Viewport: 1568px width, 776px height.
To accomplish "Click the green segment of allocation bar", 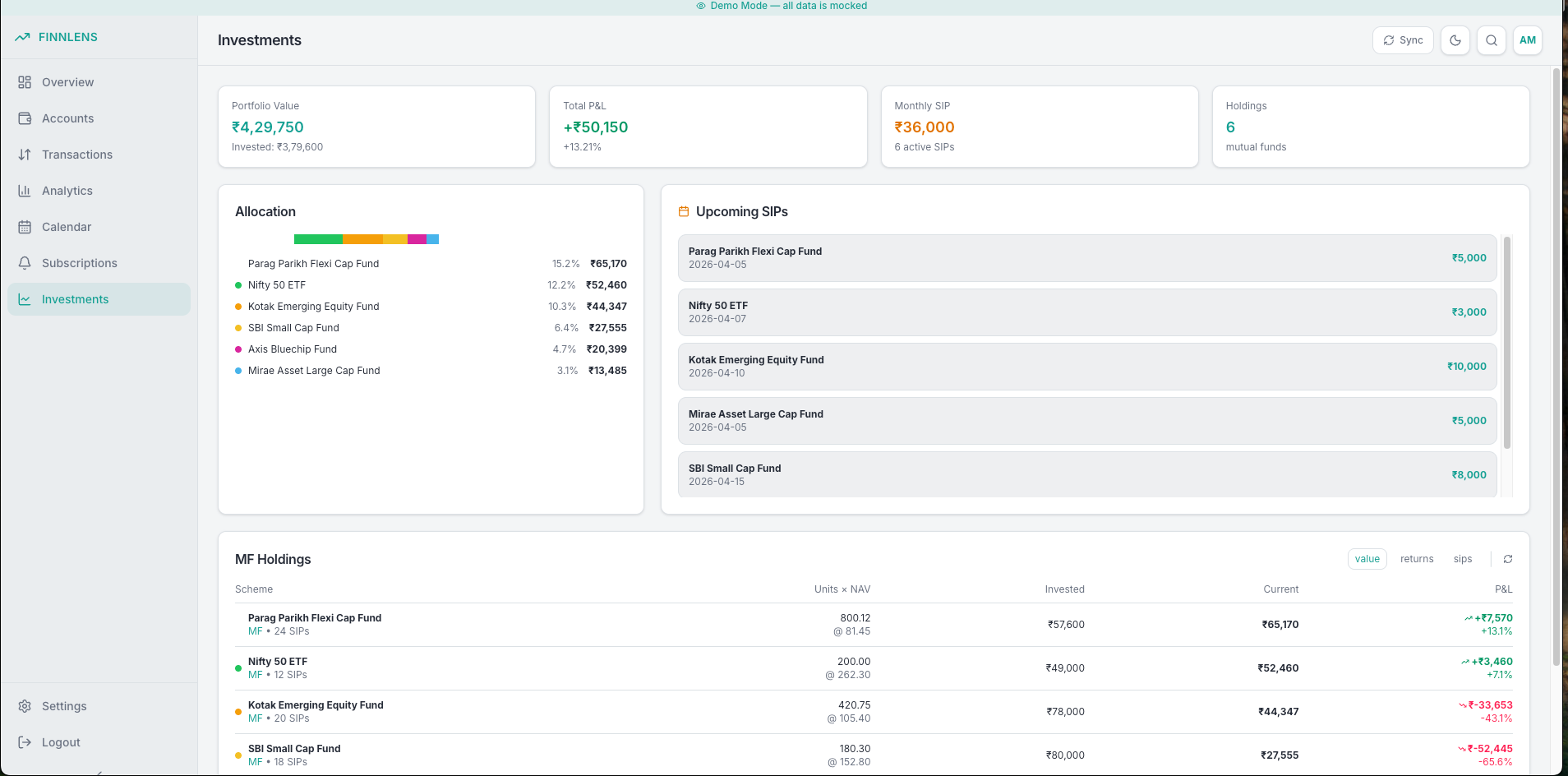I will coord(318,239).
